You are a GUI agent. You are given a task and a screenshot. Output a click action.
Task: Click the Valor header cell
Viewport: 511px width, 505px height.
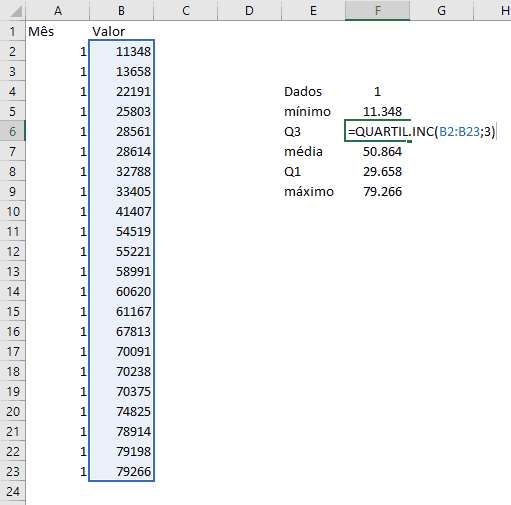pyautogui.click(x=121, y=31)
